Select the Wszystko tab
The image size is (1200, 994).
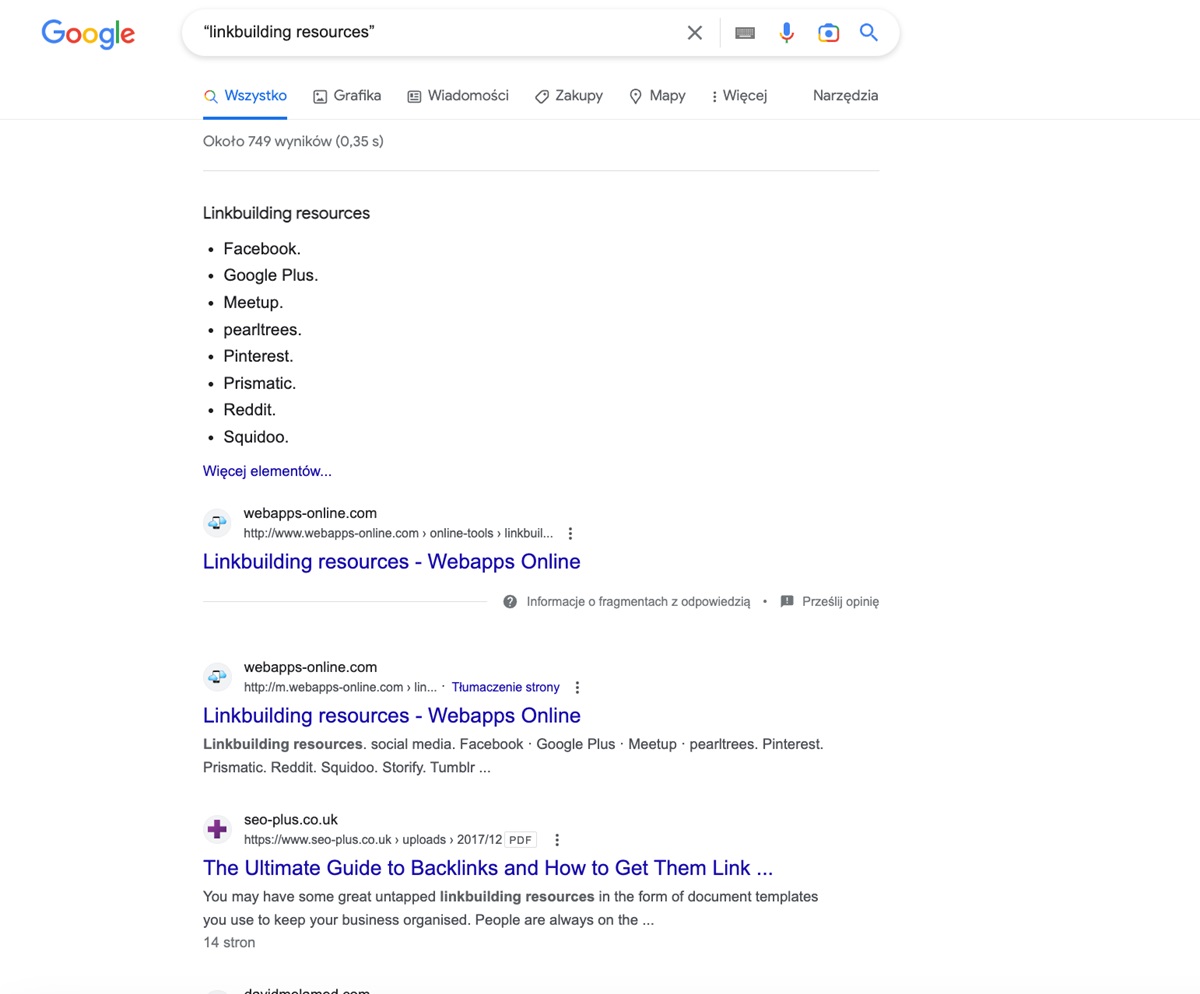point(245,96)
